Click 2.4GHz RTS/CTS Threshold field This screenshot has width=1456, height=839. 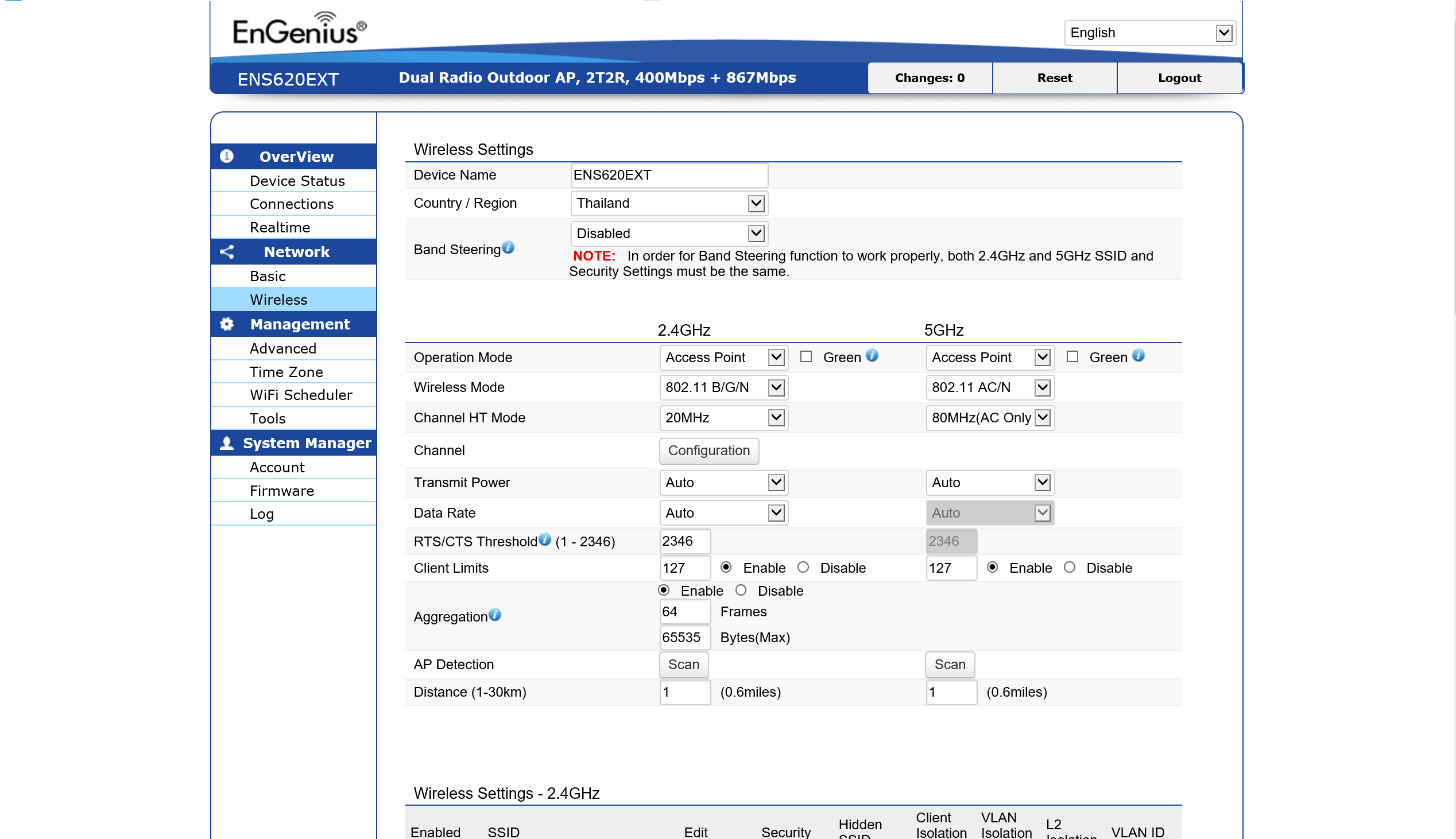pos(685,541)
